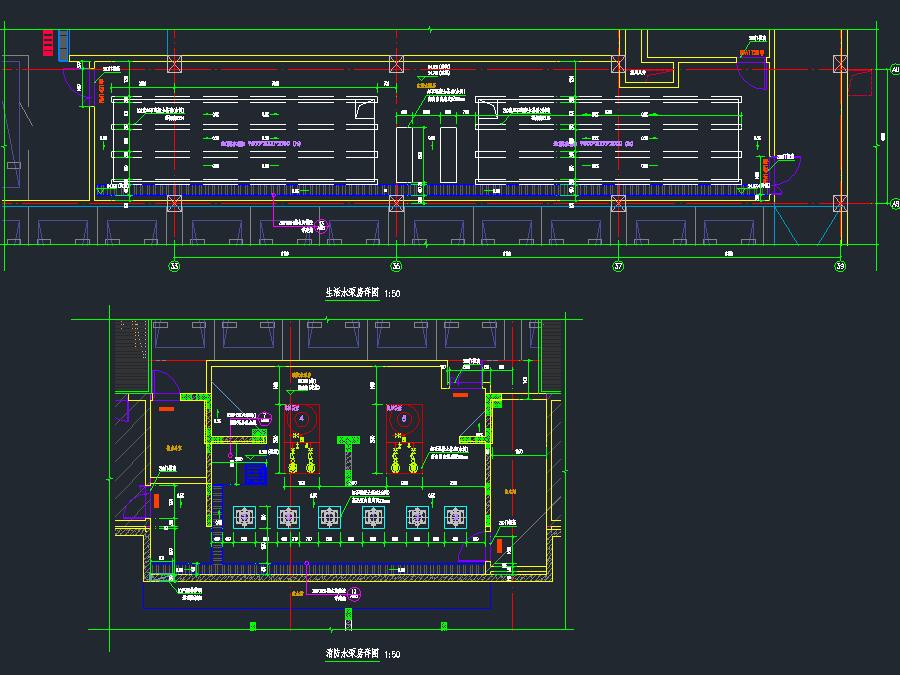Select the magenta detail callout bubble 7

coord(265,418)
